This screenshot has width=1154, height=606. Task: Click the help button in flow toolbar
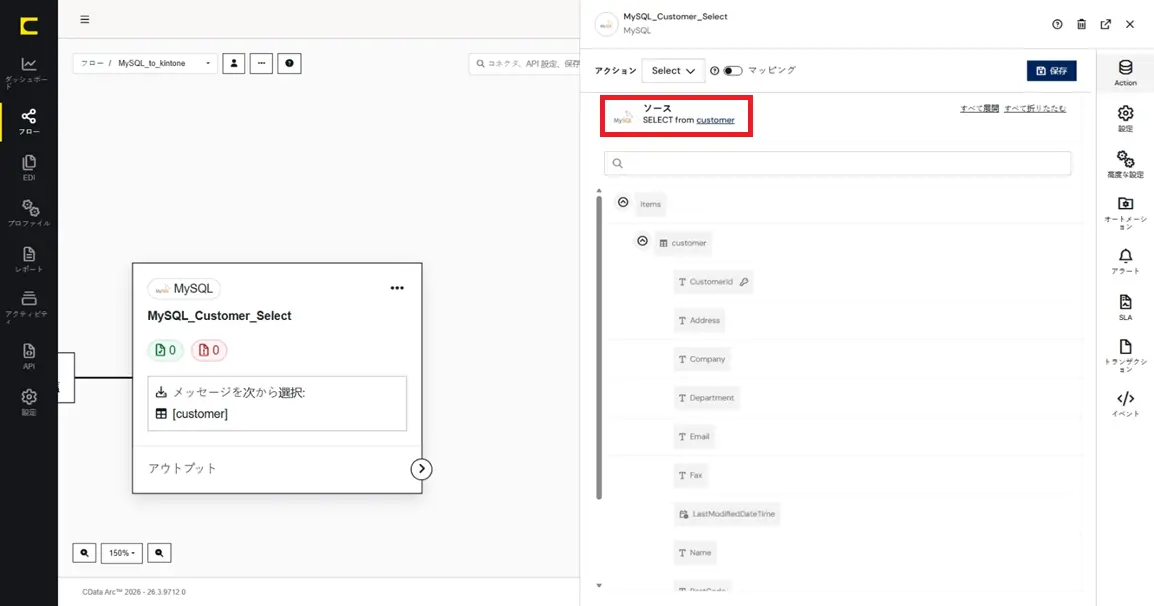[289, 63]
